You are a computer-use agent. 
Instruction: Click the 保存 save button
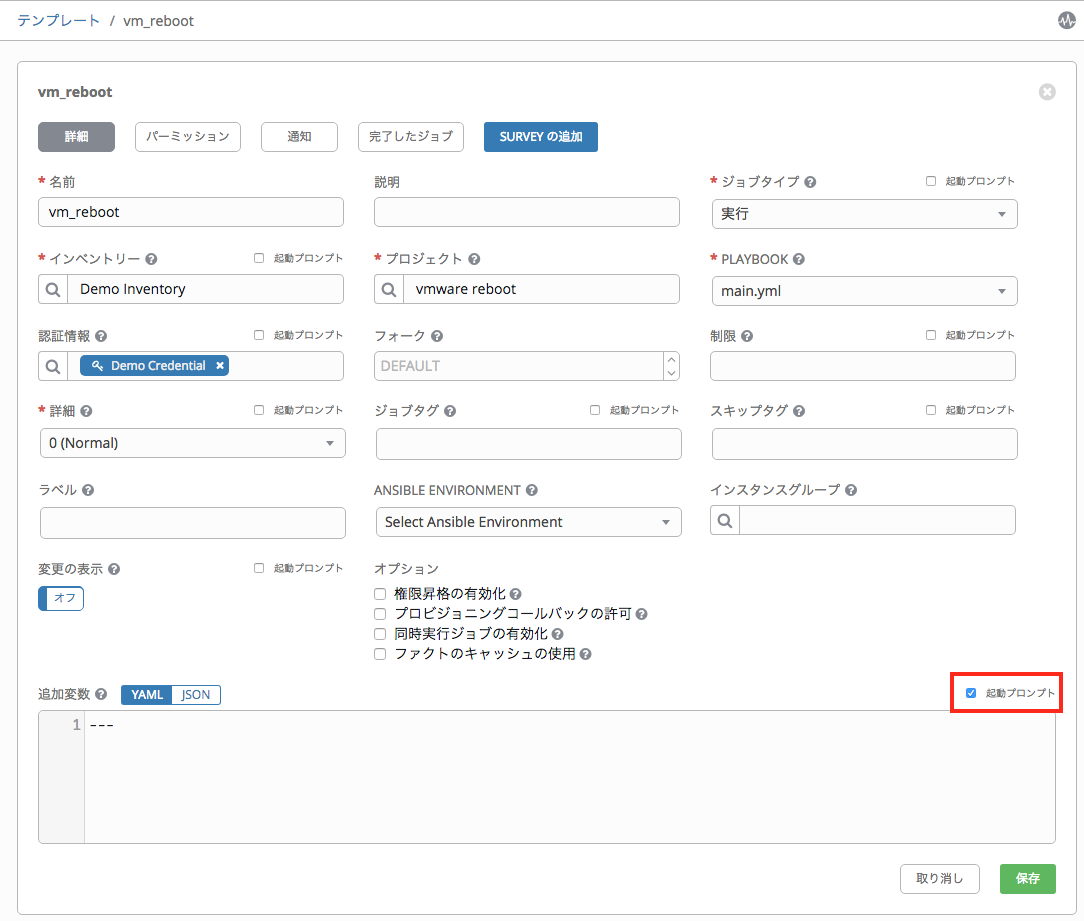coord(1027,879)
